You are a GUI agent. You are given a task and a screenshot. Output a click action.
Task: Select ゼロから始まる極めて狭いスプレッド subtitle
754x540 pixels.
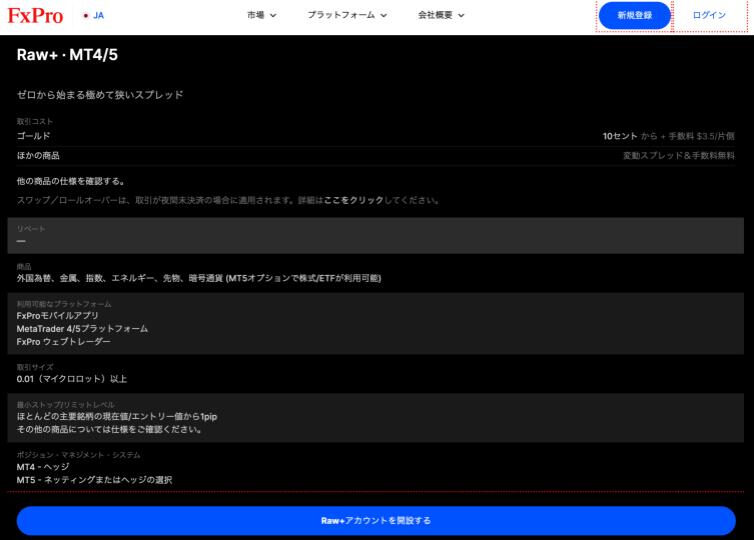click(x=100, y=95)
